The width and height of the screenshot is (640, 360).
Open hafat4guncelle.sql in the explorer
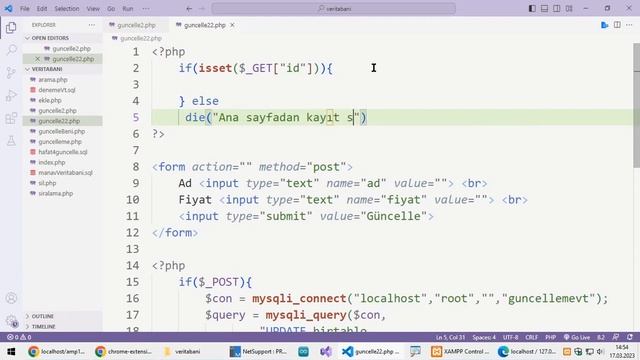[x=62, y=152]
